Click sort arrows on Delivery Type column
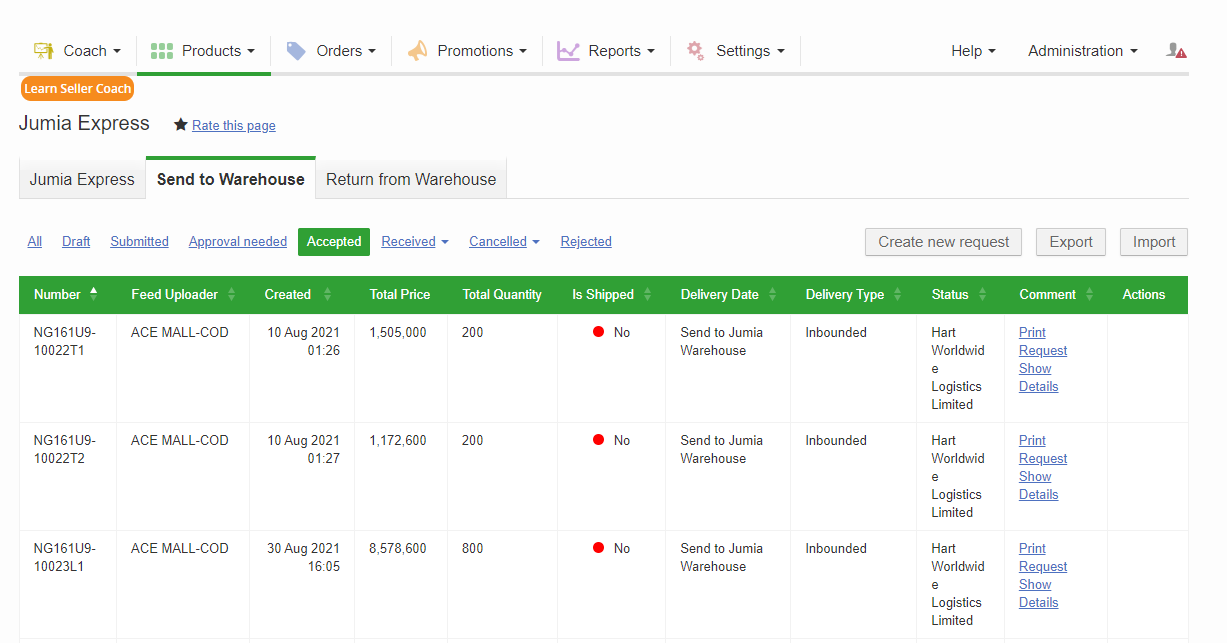Screen dimensions: 1227x643 (897, 295)
